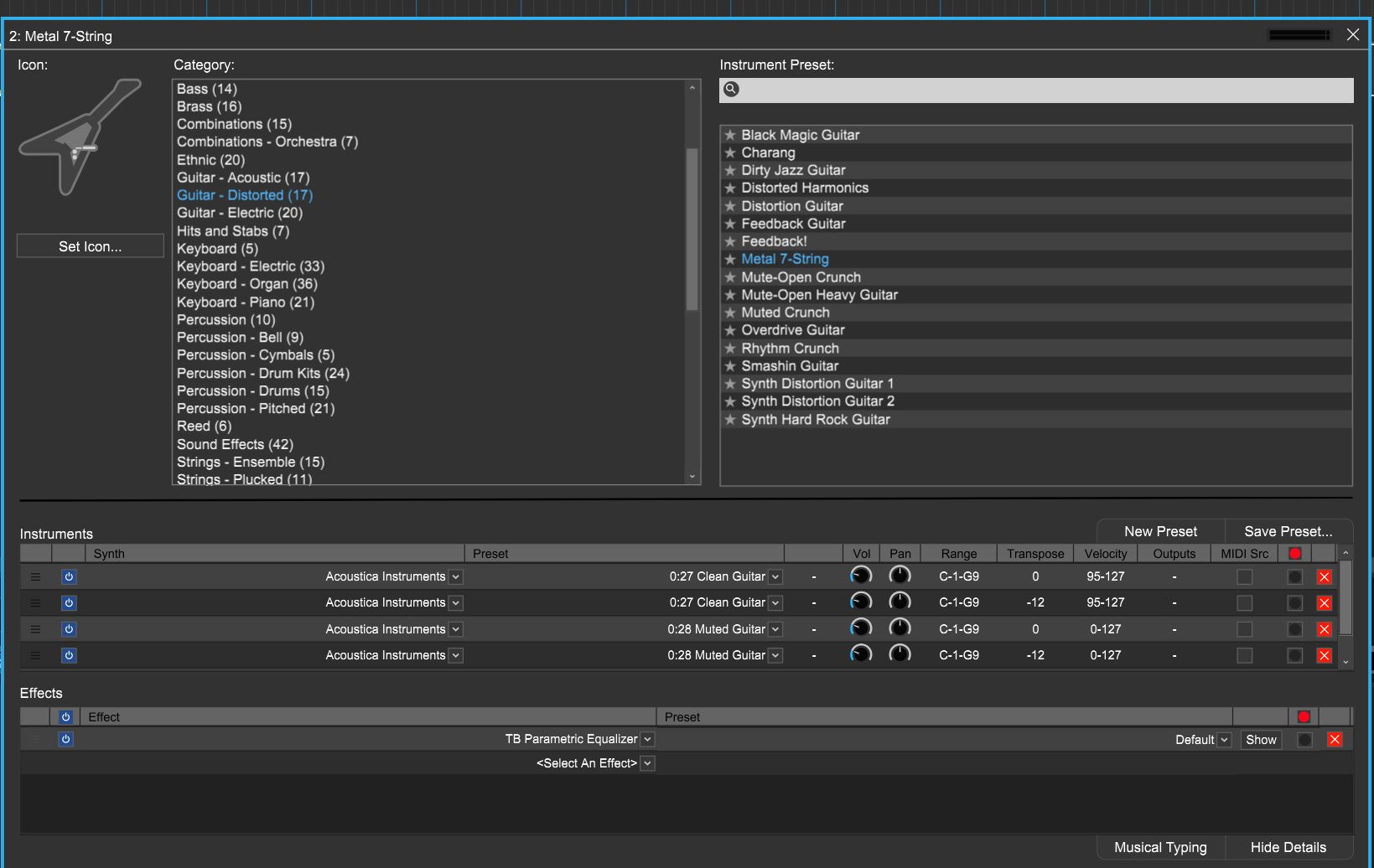Favorite the Feedback Guitar preset star
The height and width of the screenshot is (868, 1374).
click(x=730, y=224)
